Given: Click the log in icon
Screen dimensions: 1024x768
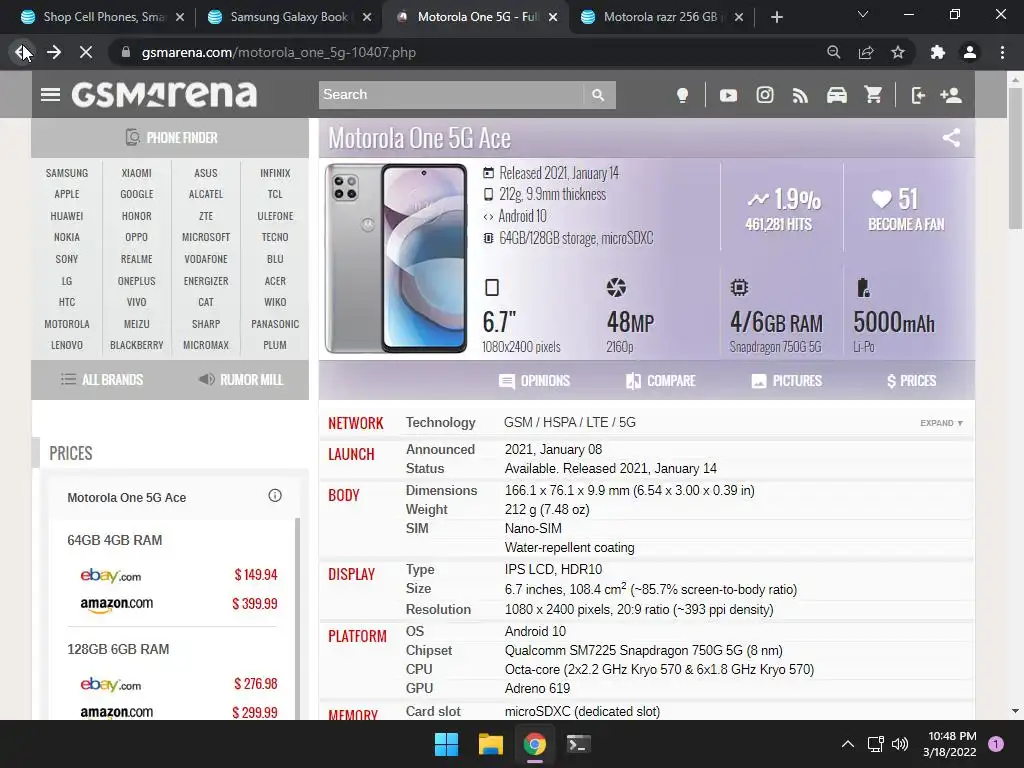Looking at the screenshot, I should click(x=918, y=95).
